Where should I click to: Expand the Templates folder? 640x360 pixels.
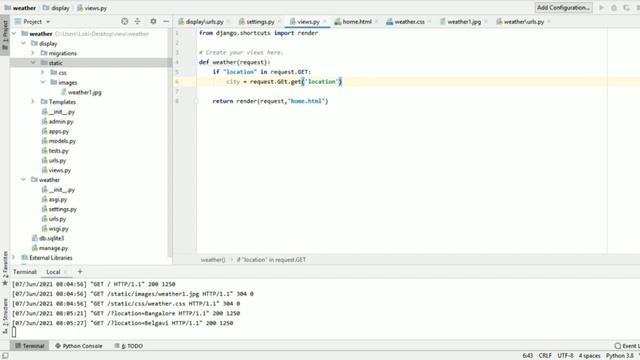[33, 102]
